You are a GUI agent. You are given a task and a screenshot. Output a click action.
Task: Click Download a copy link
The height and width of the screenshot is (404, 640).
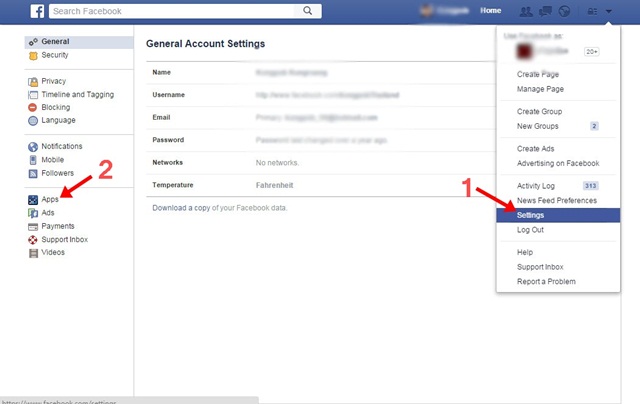coord(181,208)
